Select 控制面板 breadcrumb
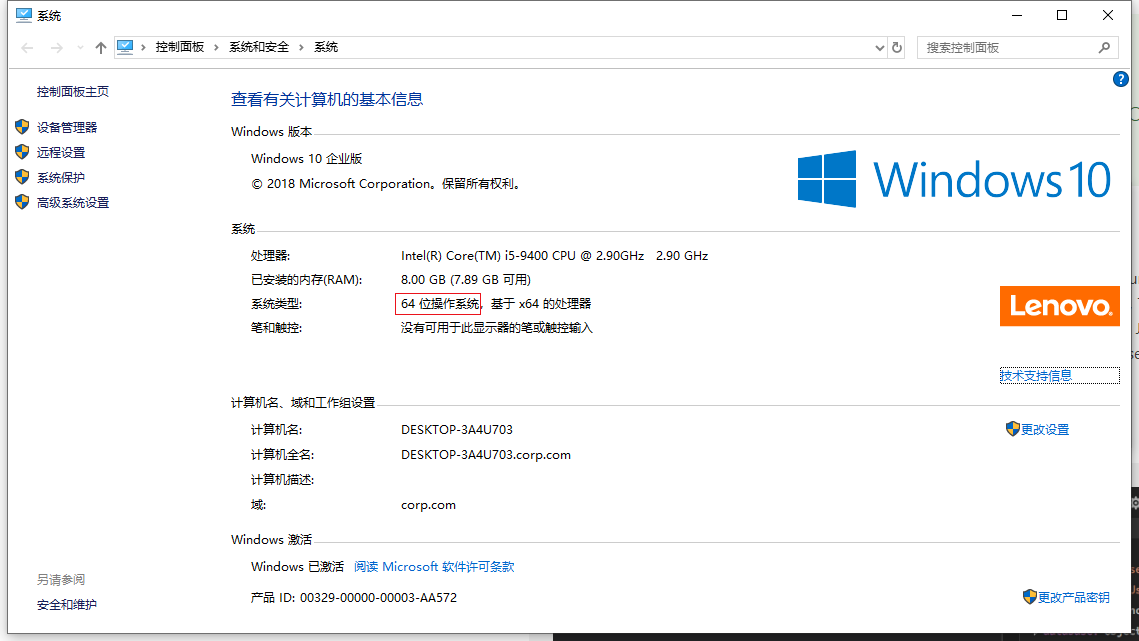This screenshot has height=641, width=1139. click(179, 47)
